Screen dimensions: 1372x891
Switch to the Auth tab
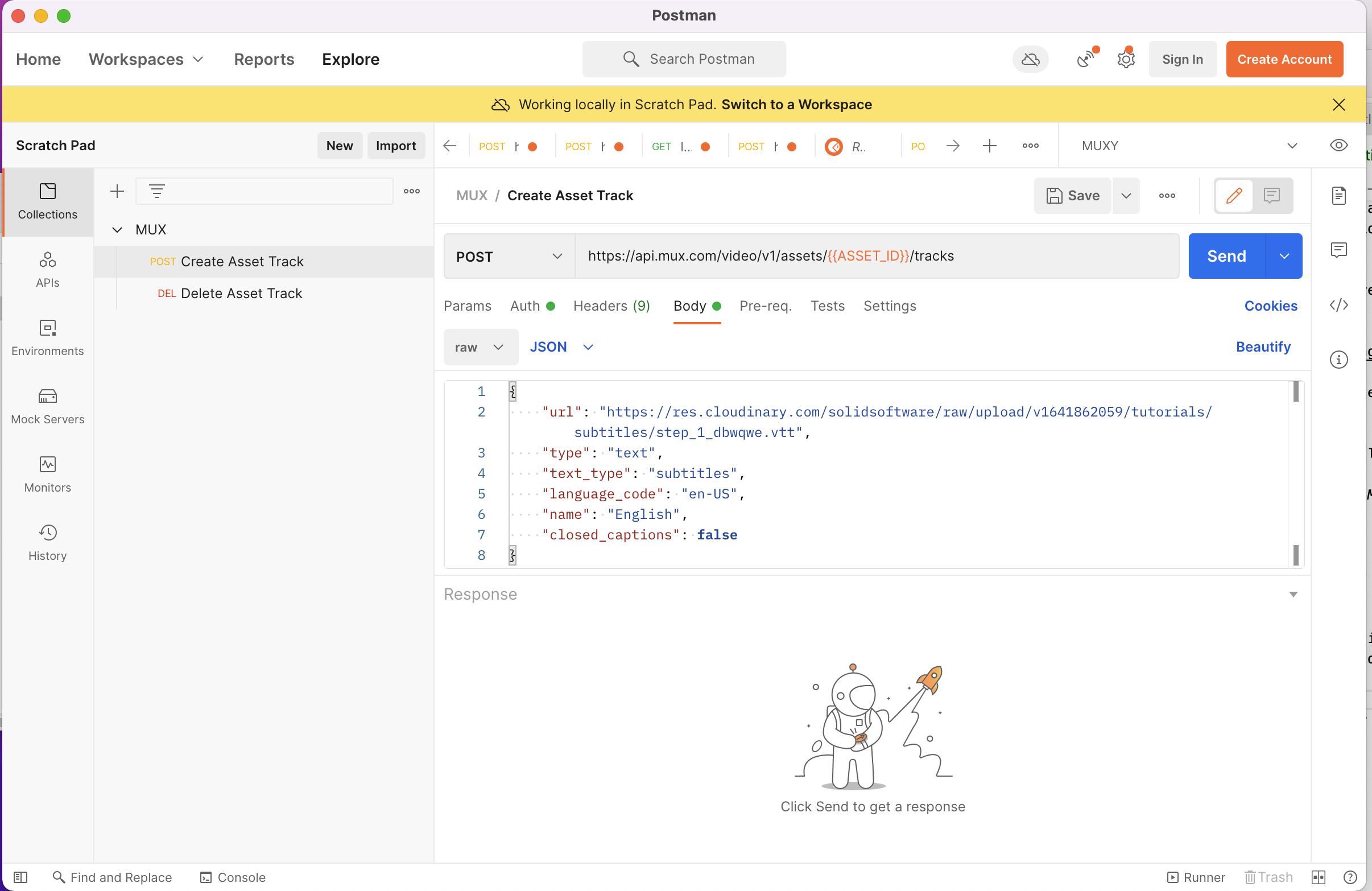[532, 306]
